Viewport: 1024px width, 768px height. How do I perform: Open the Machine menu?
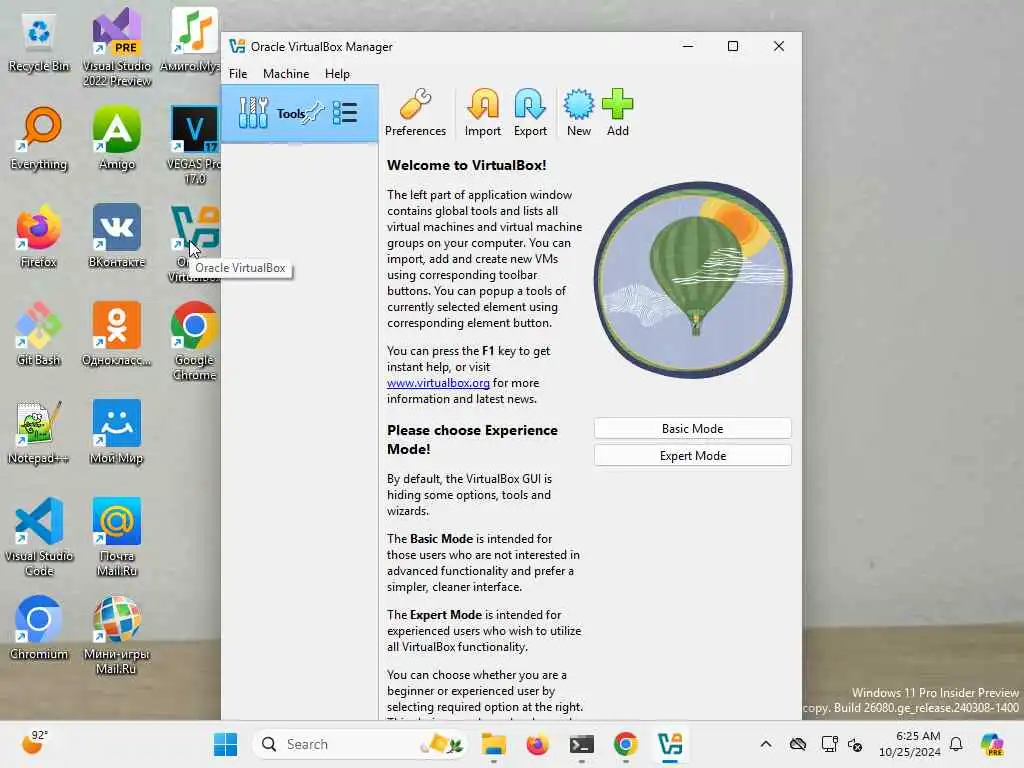[286, 74]
